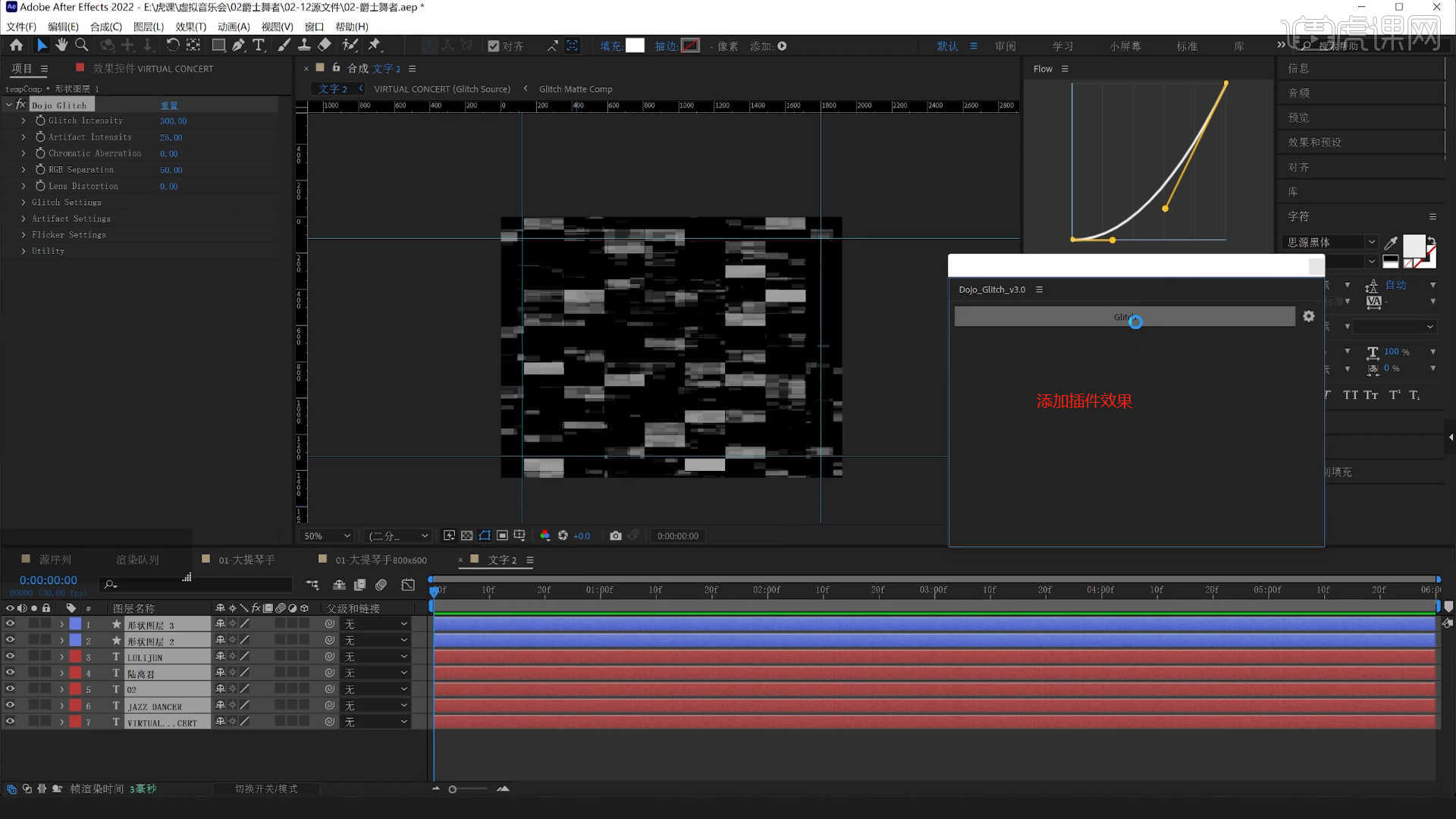Image resolution: width=1456 pixels, height=819 pixels.
Task: Click the 重置 link for Dojo Glitch
Action: point(170,105)
